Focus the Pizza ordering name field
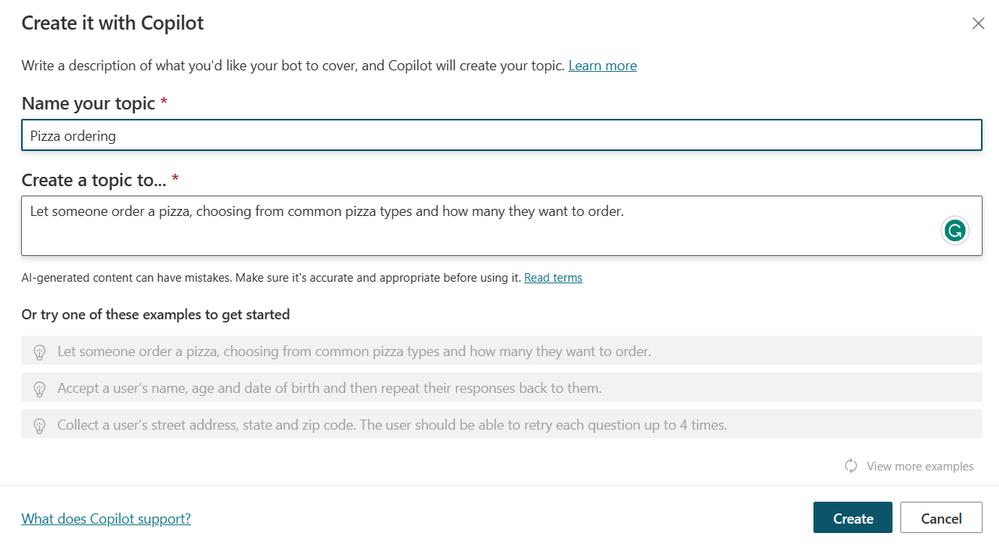Screen dimensions: 999x547 pos(500,136)
